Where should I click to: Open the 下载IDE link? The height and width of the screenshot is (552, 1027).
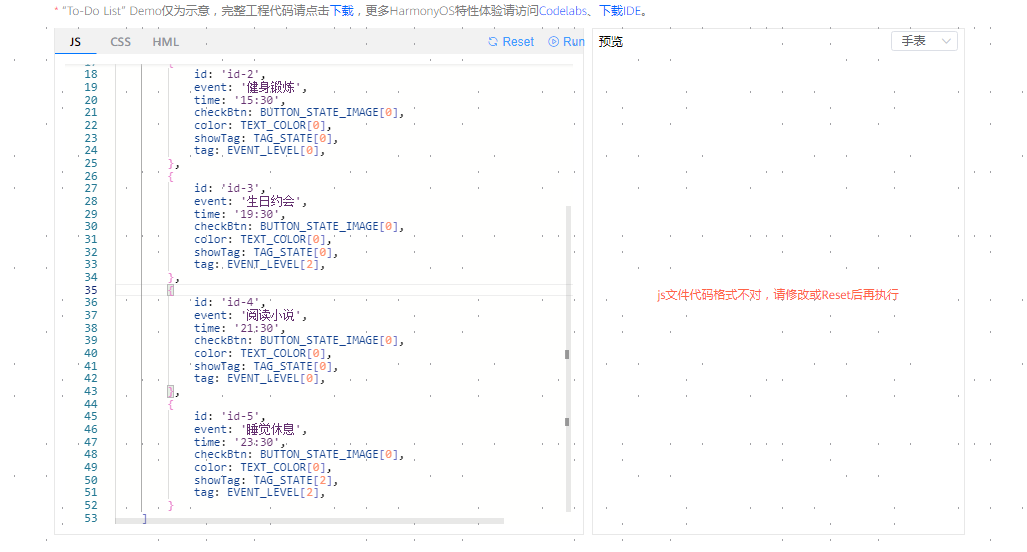tap(620, 11)
